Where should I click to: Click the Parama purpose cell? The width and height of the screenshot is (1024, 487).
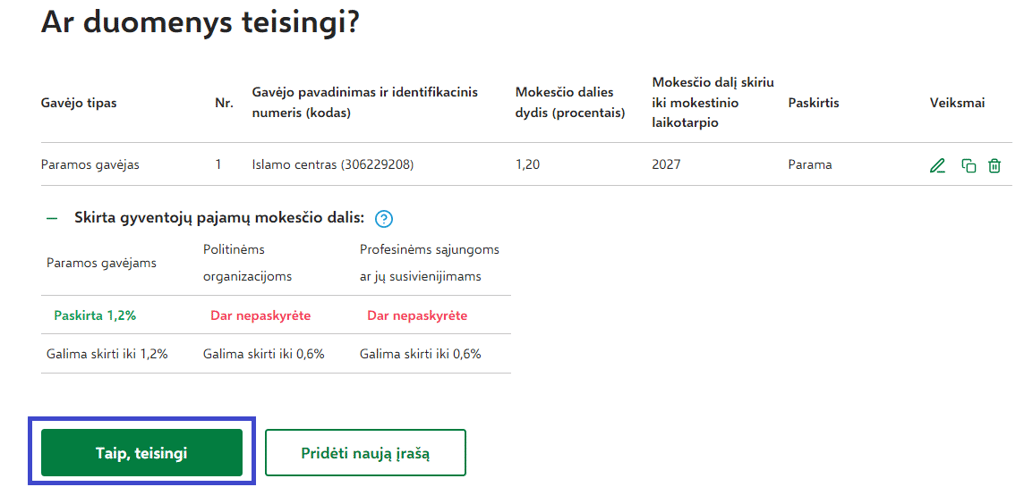810,165
